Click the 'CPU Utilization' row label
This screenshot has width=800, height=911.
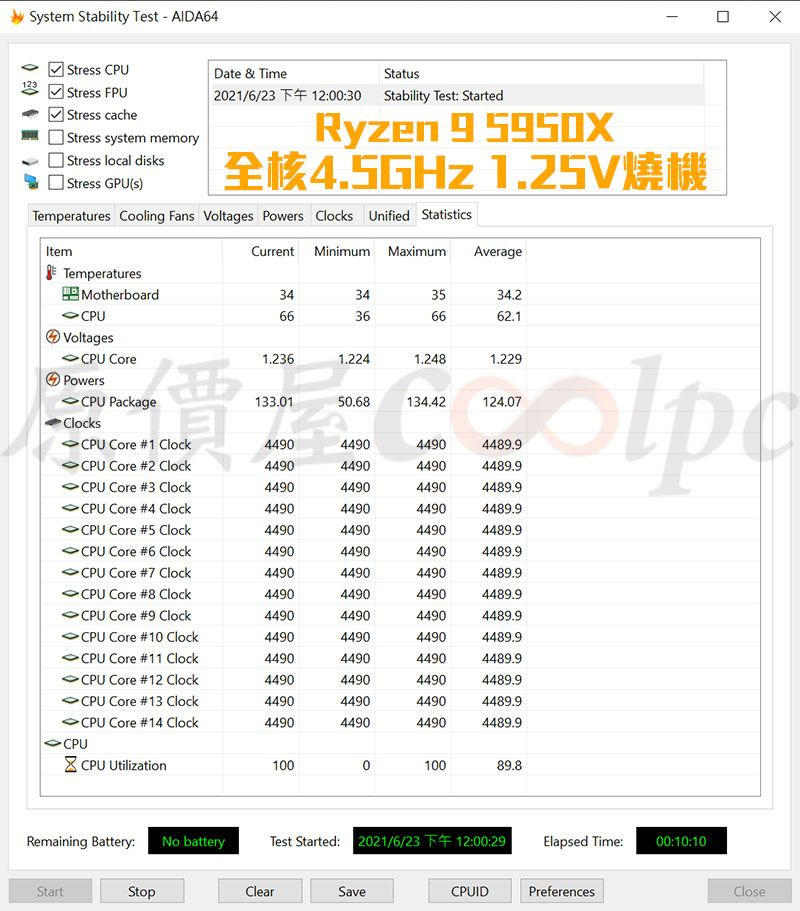tap(124, 765)
